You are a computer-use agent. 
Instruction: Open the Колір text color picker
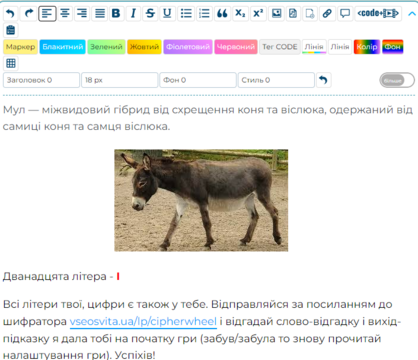pos(367,47)
